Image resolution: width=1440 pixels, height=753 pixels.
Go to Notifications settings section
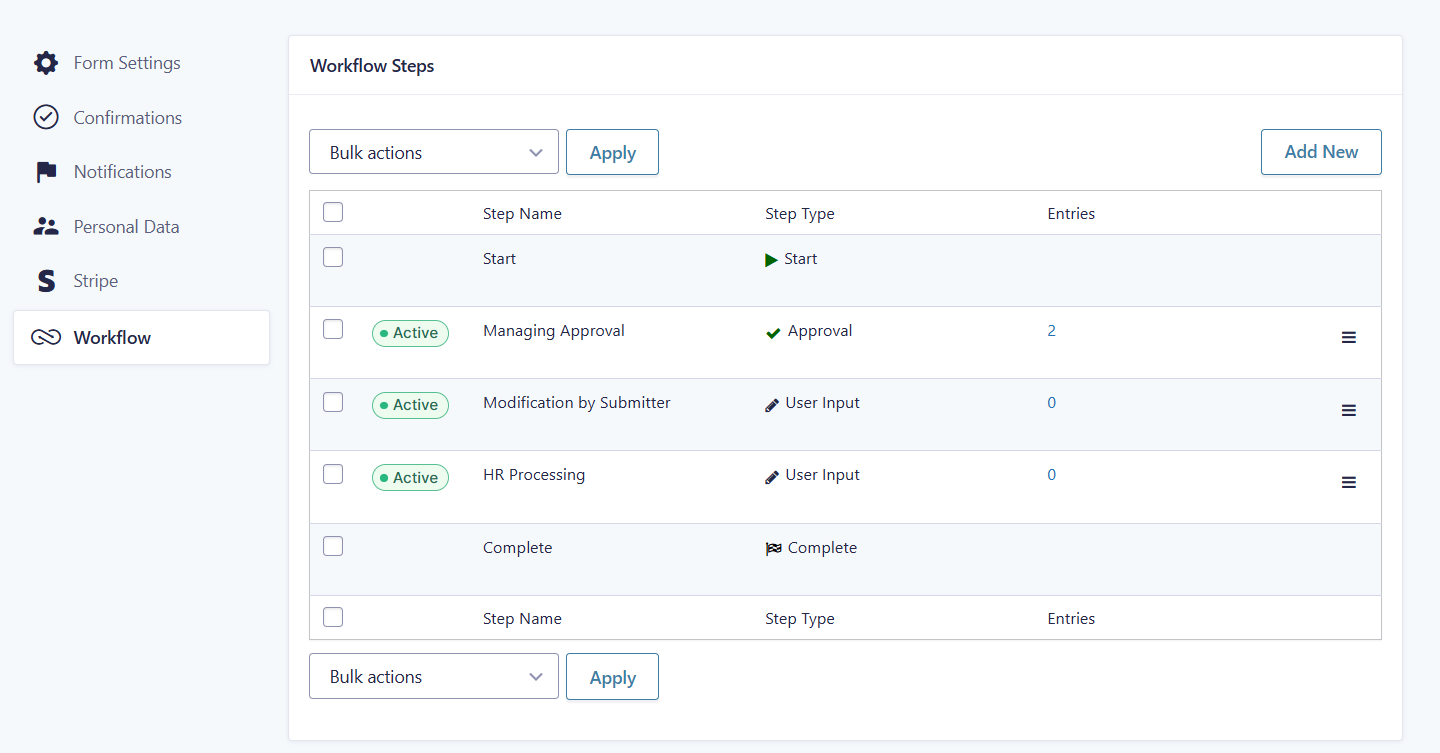coord(122,172)
